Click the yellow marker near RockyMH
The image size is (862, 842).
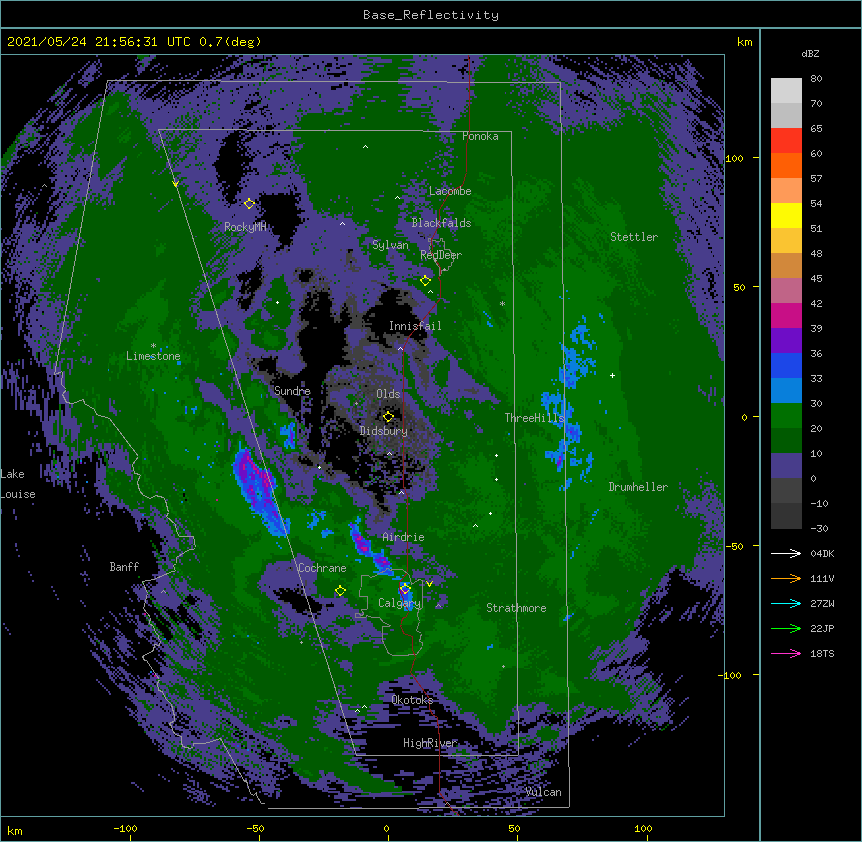(x=249, y=203)
